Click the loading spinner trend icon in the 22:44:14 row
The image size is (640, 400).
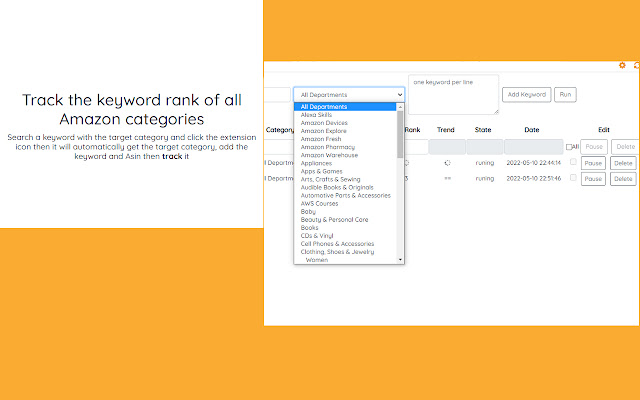(447, 163)
